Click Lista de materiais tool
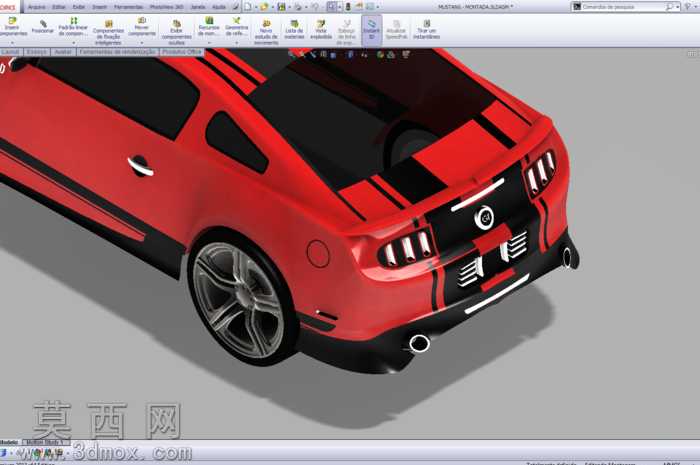This screenshot has height=465, width=700. pyautogui.click(x=294, y=29)
